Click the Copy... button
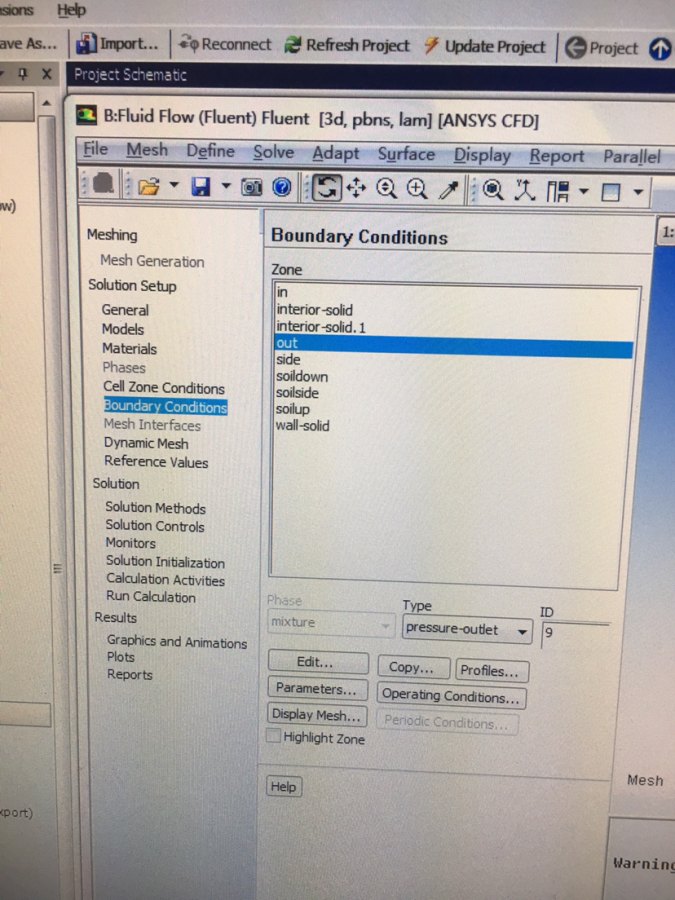 413,668
